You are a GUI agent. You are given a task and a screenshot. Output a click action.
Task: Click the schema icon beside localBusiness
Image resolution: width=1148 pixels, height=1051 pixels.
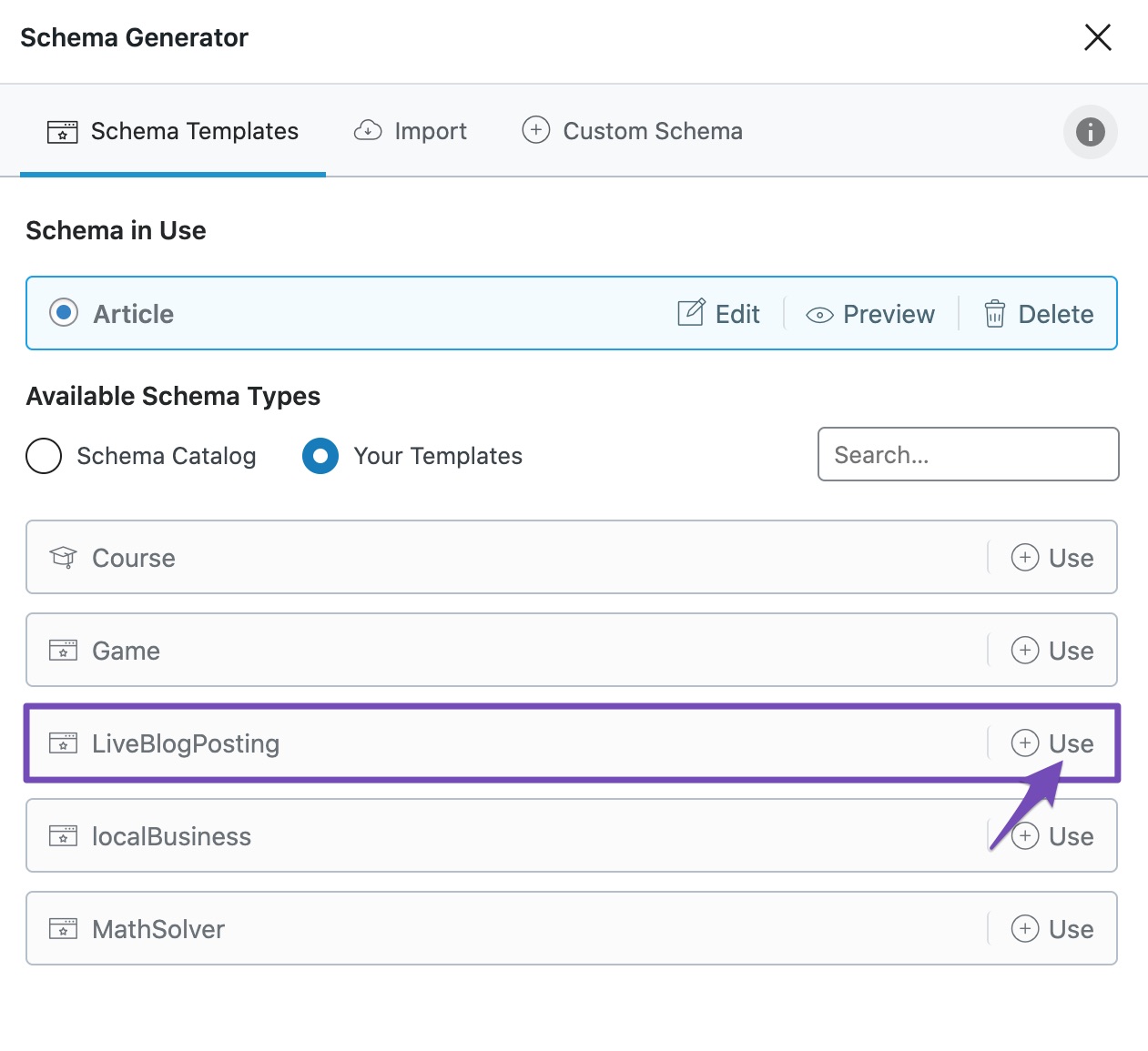coord(63,836)
